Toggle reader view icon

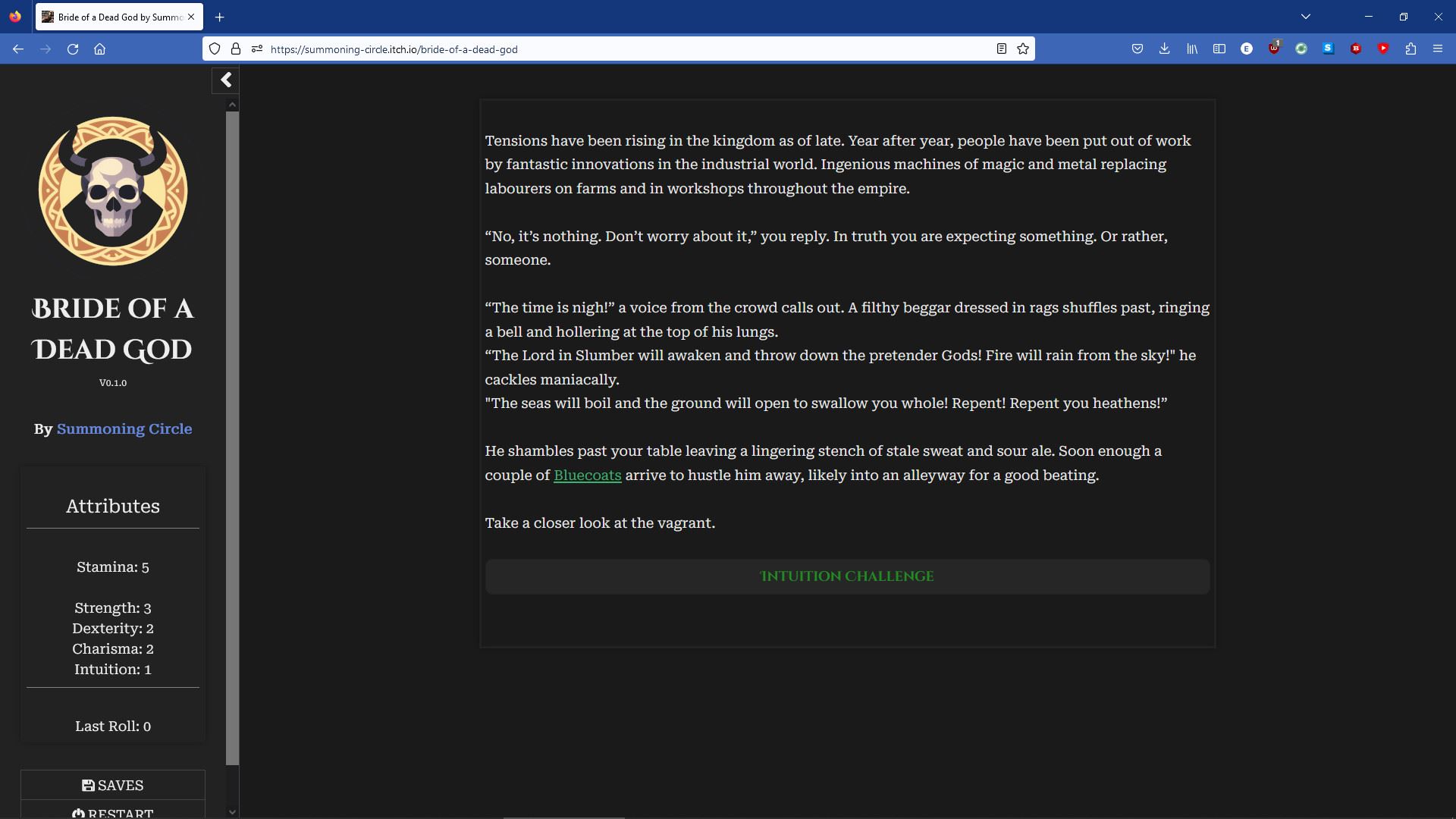pyautogui.click(x=1001, y=49)
